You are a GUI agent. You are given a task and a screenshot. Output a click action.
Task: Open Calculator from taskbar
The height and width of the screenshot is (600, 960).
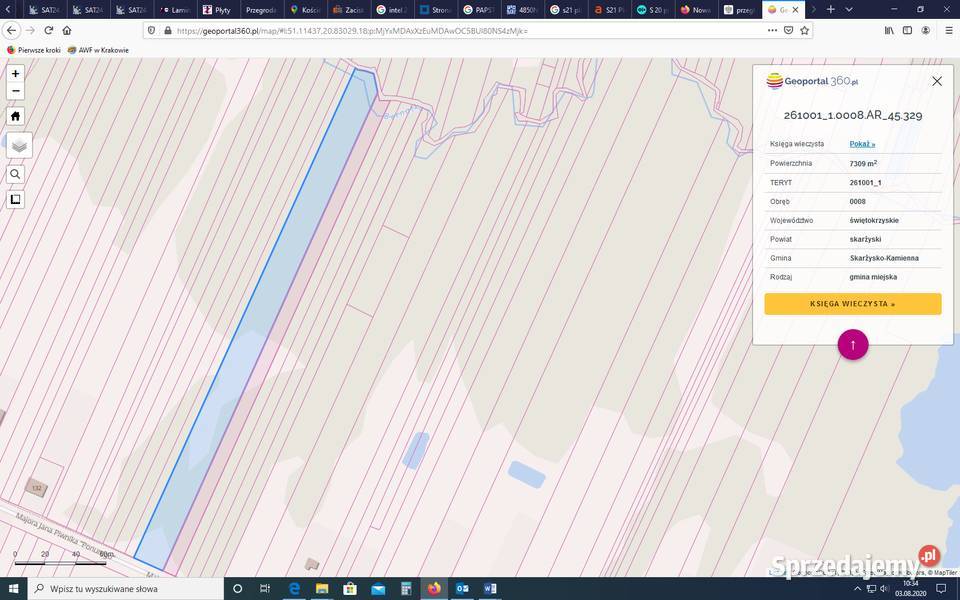tap(406, 588)
